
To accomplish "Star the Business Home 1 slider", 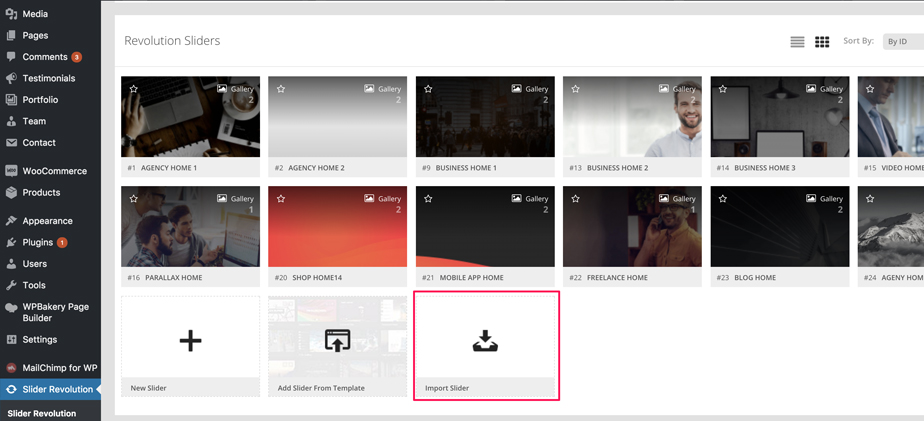I will 428,89.
